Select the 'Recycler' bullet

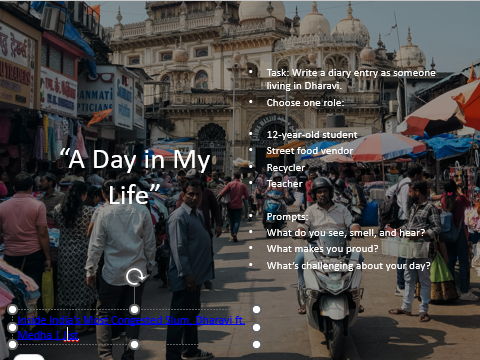pos(286,168)
